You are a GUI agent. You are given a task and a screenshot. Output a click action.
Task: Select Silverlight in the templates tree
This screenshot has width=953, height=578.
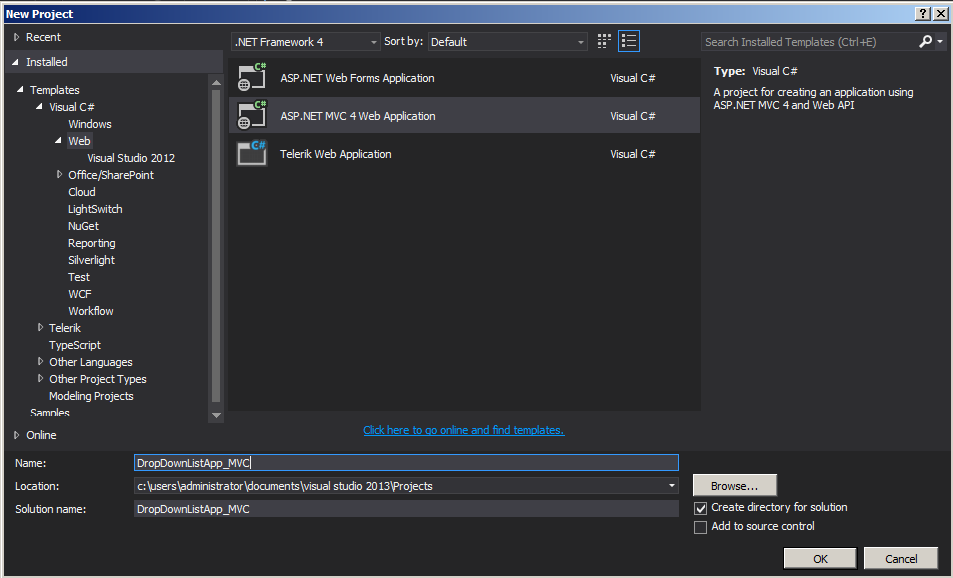(91, 260)
